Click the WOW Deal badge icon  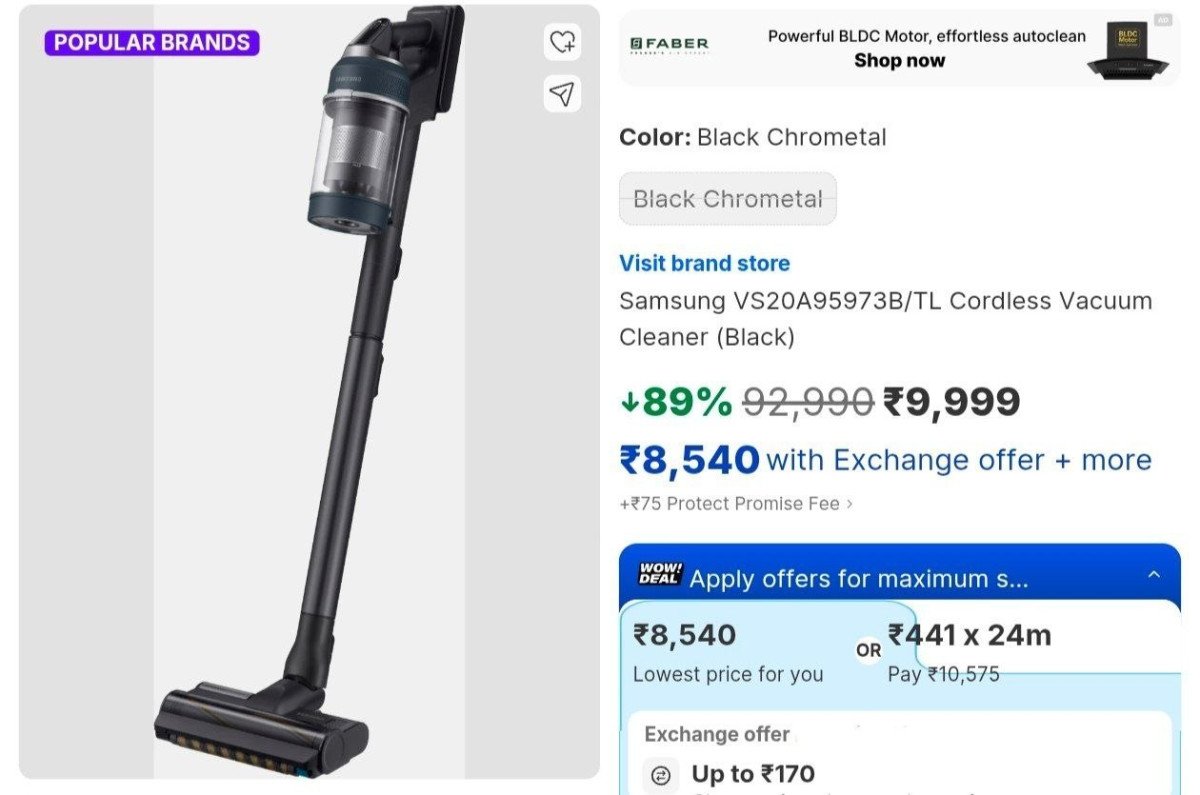[659, 574]
